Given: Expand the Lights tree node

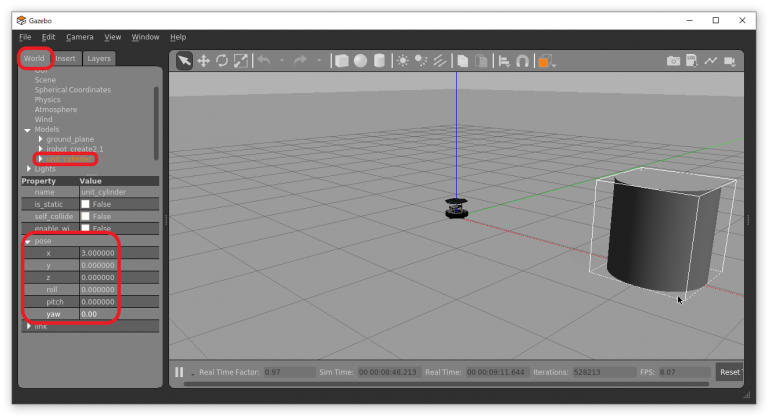Looking at the screenshot, I should (x=28, y=169).
